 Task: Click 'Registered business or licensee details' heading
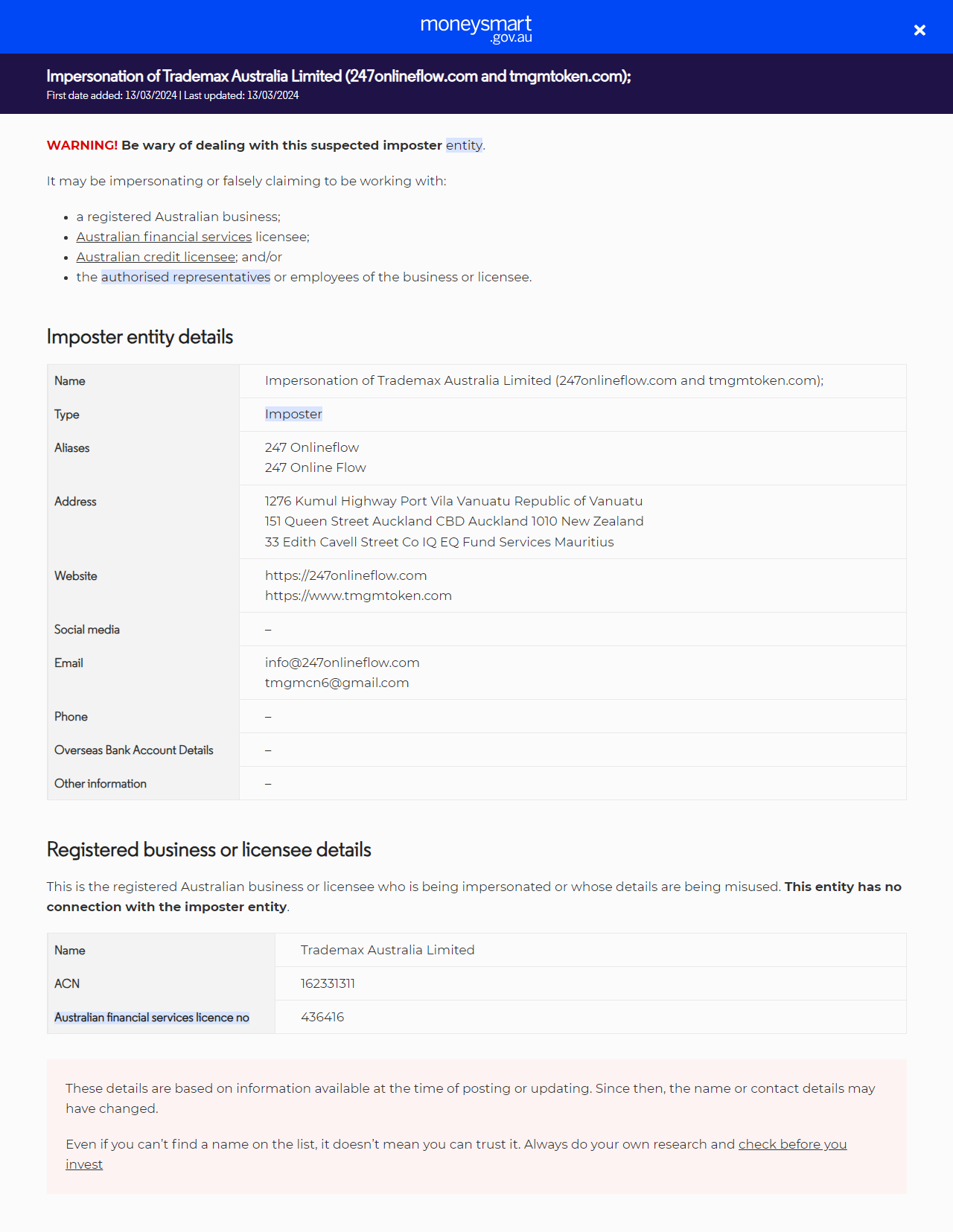click(208, 850)
